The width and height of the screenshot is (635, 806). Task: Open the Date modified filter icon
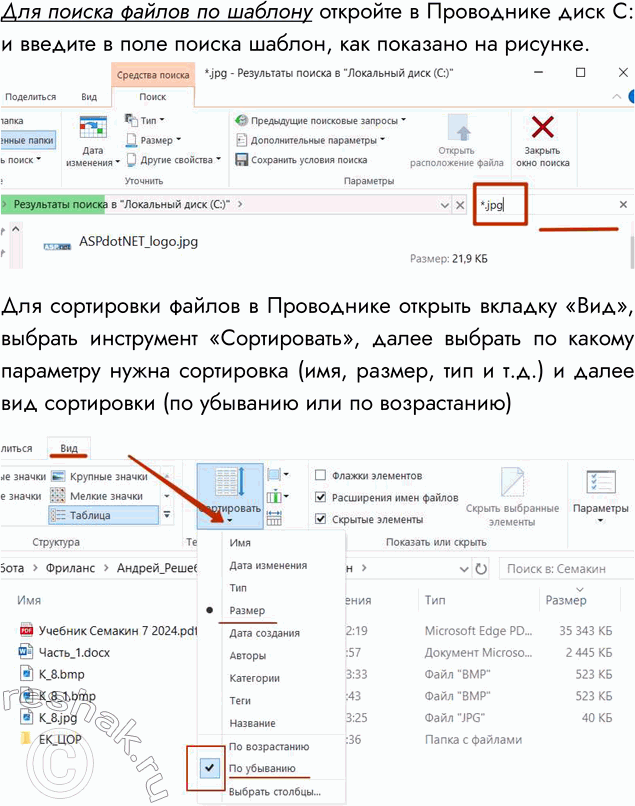point(93,128)
